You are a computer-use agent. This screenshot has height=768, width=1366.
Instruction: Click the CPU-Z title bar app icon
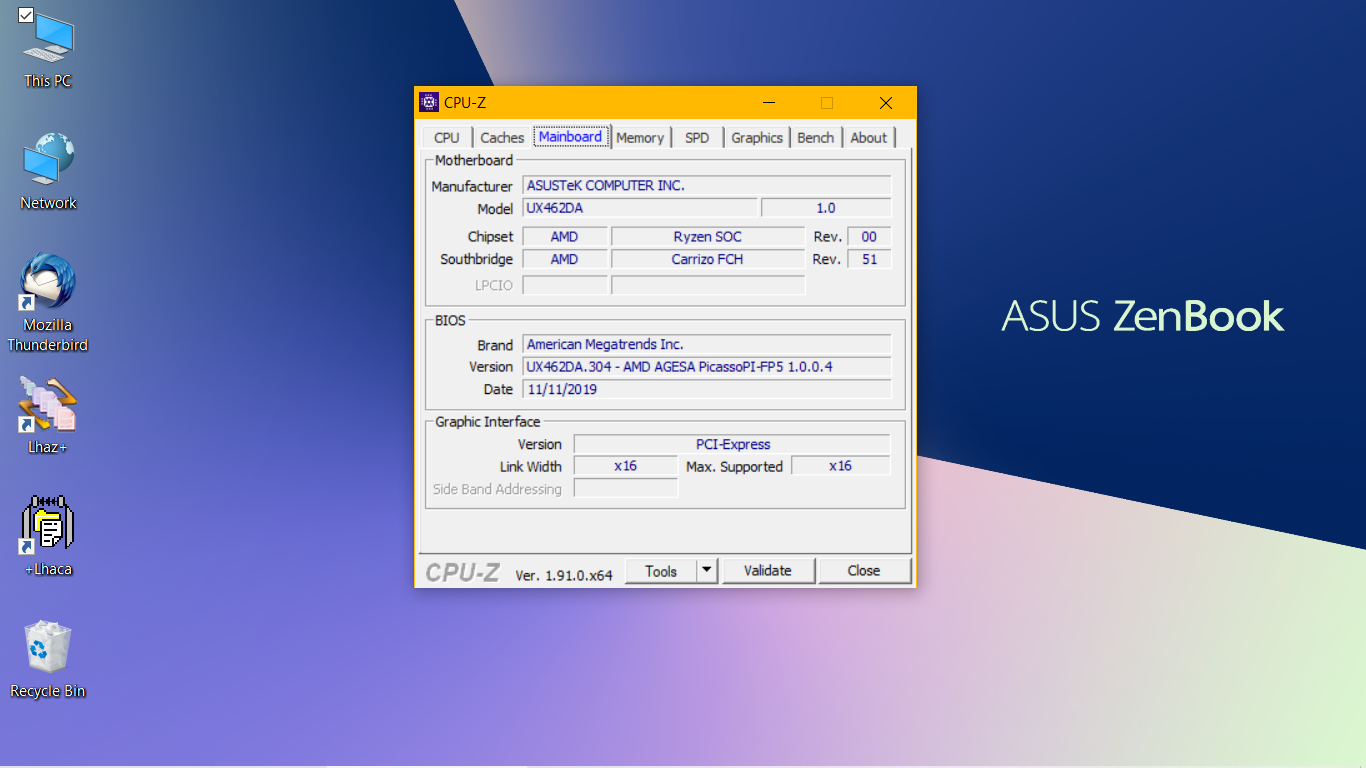click(x=429, y=102)
